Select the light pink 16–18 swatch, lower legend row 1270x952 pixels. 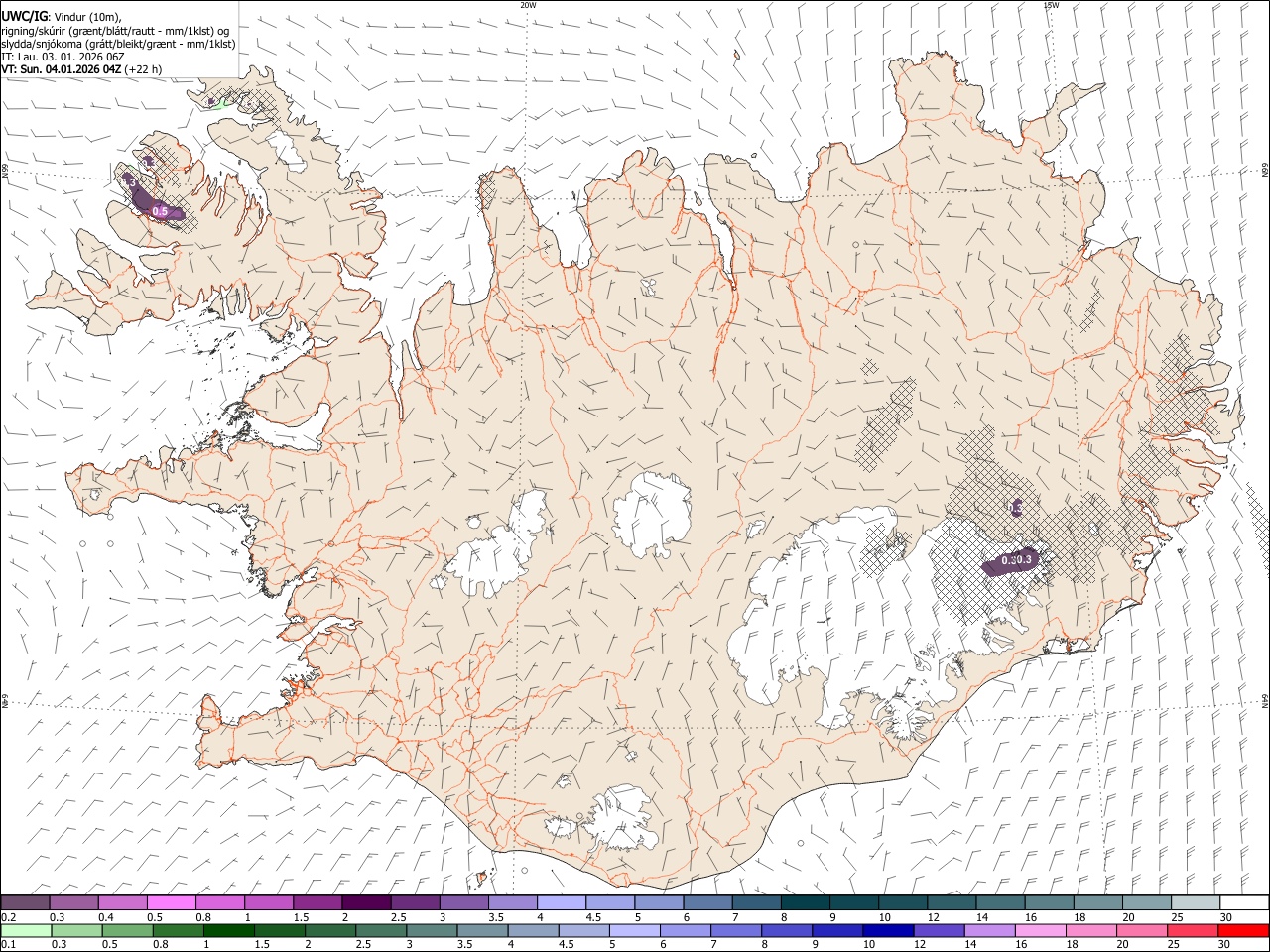coord(1040,930)
